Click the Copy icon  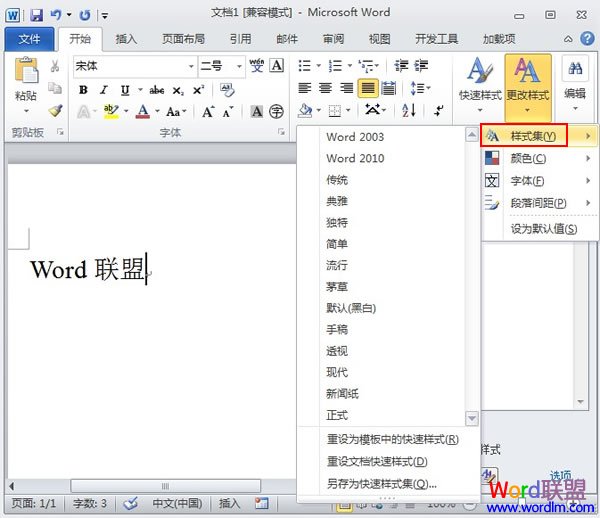pos(55,88)
